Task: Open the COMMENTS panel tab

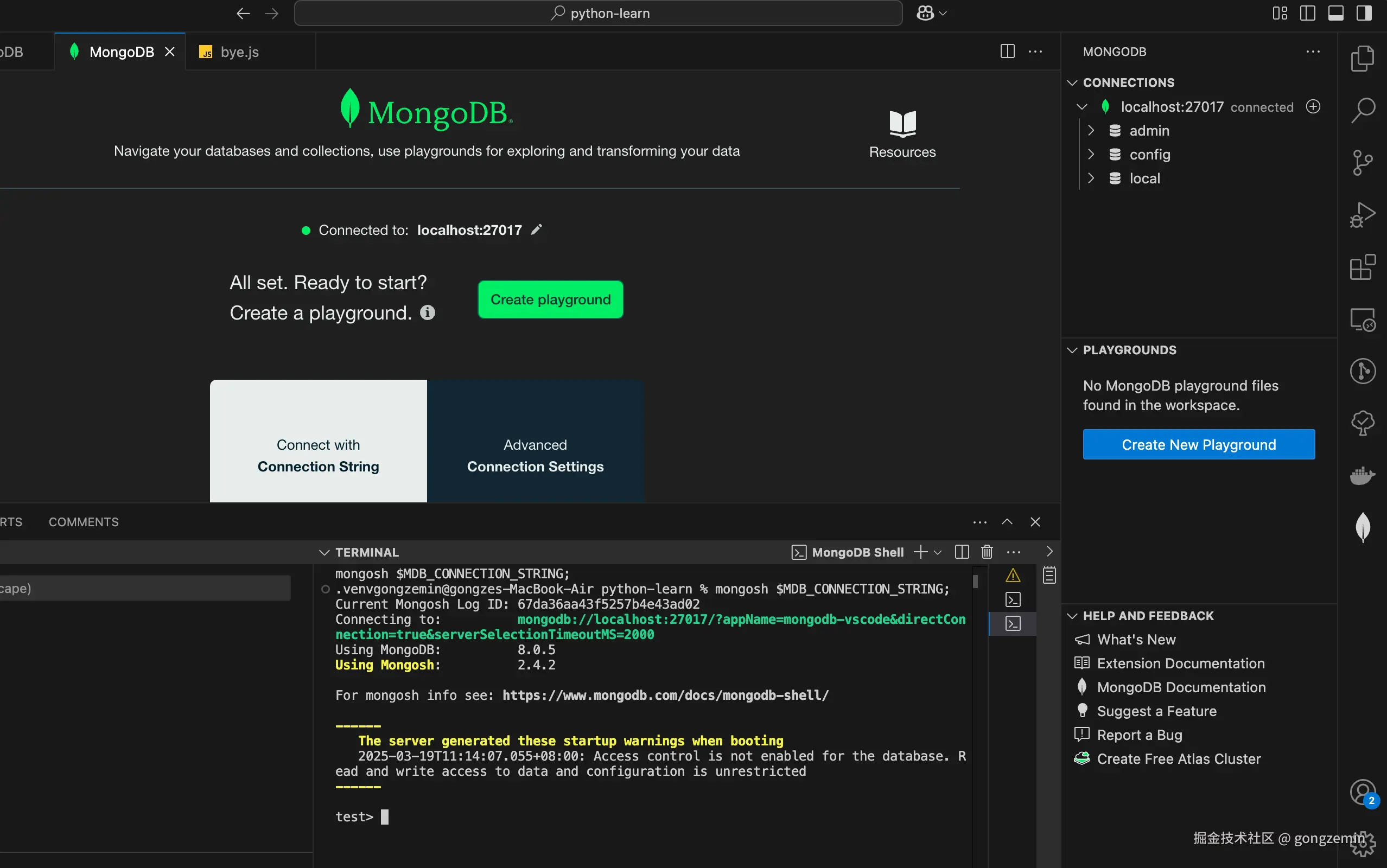Action: pyautogui.click(x=84, y=522)
